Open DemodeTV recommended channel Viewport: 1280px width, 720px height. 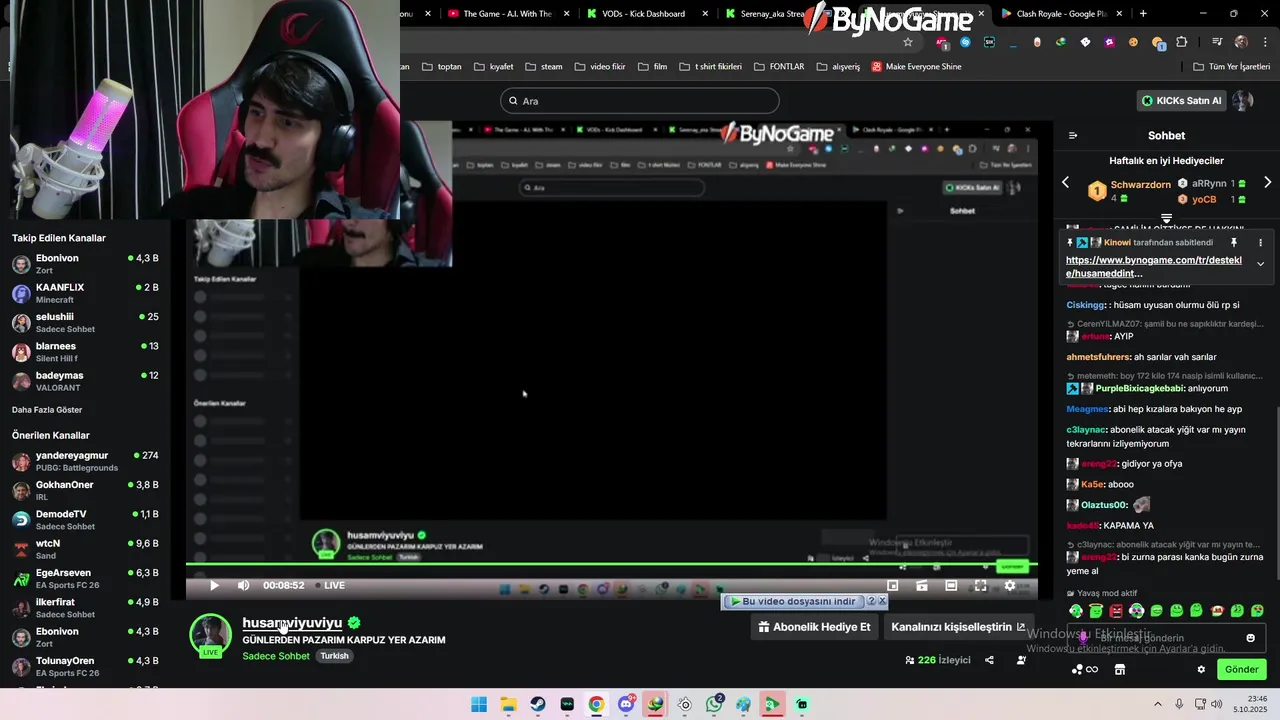coord(85,520)
